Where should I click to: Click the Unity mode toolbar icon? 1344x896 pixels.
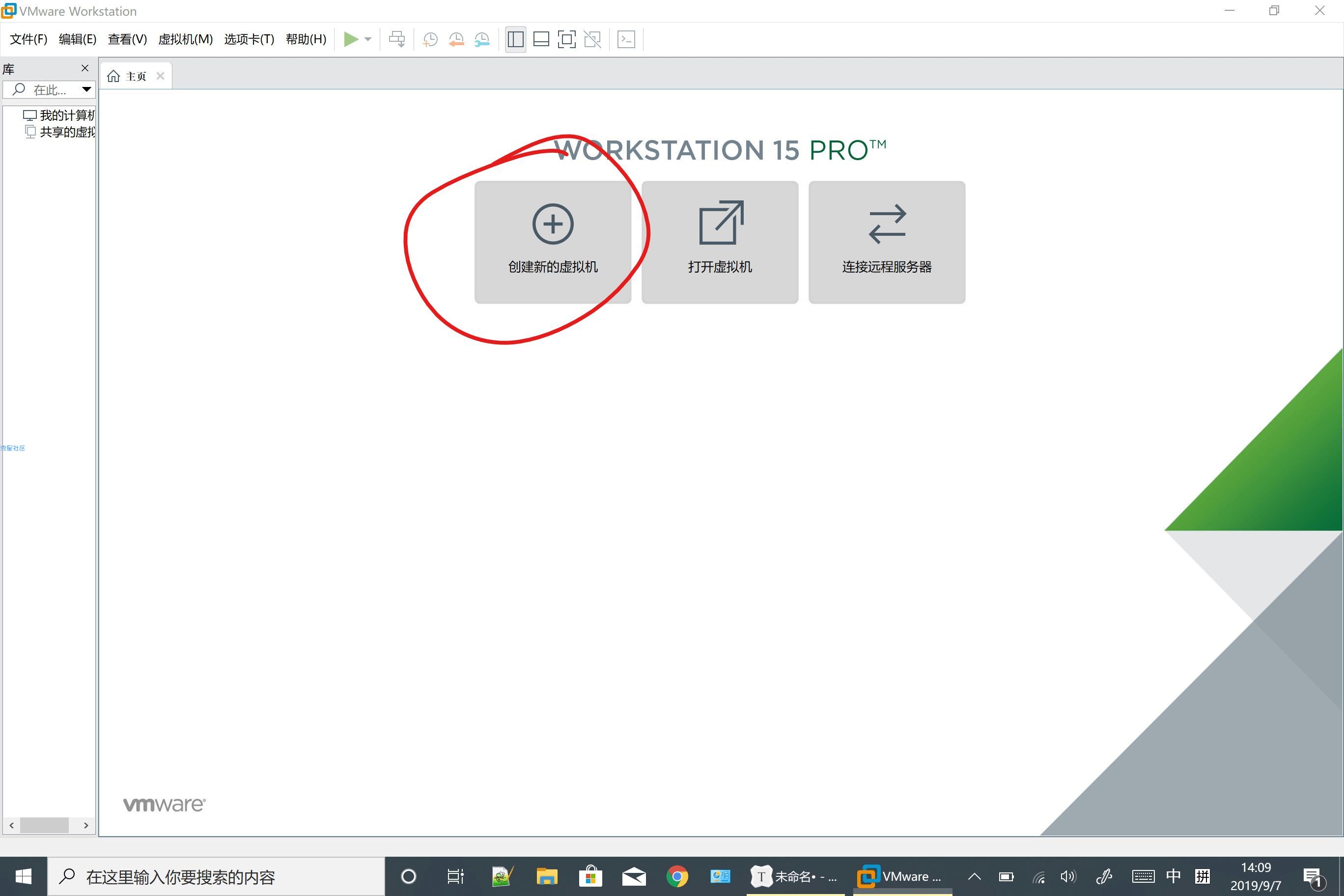pyautogui.click(x=592, y=39)
